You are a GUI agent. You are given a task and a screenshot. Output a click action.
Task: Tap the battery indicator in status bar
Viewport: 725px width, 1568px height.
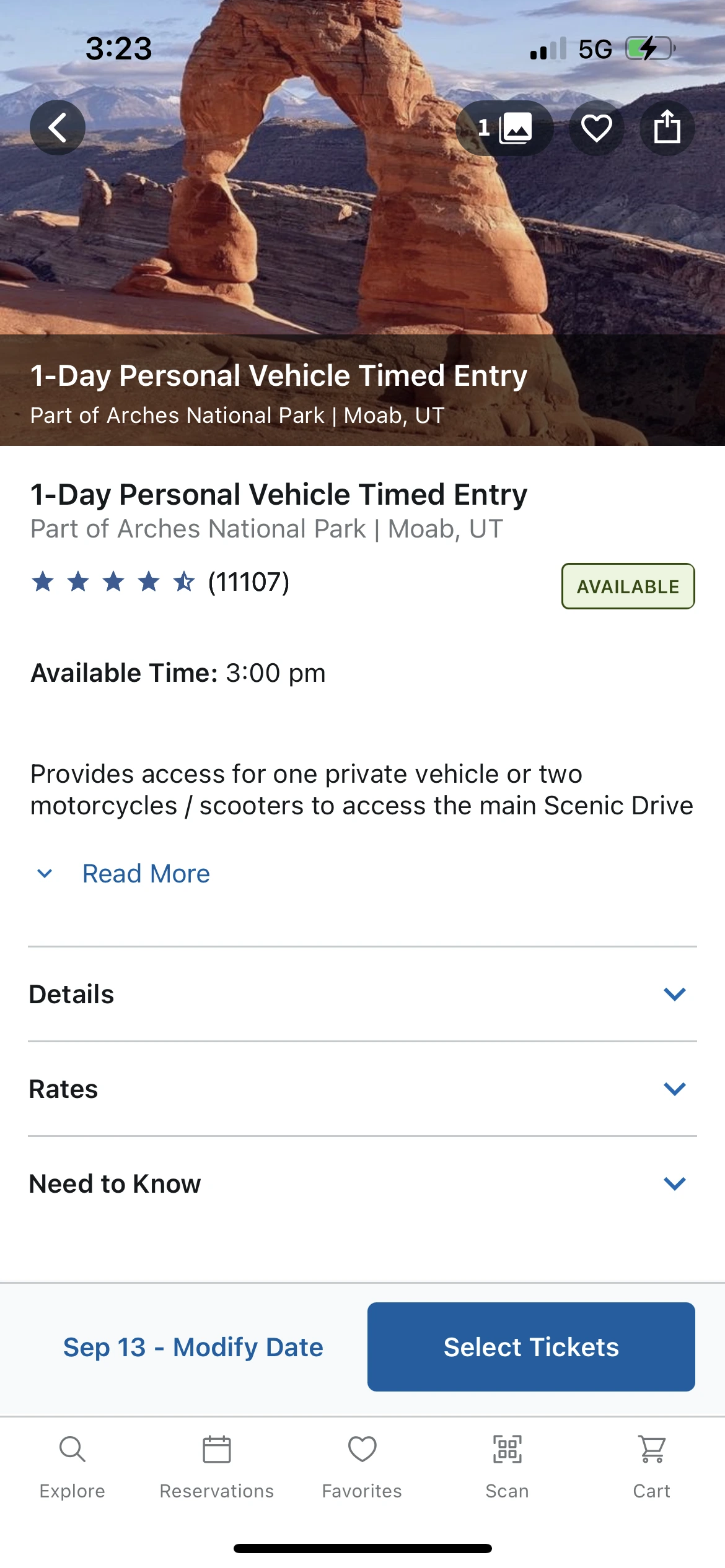650,48
